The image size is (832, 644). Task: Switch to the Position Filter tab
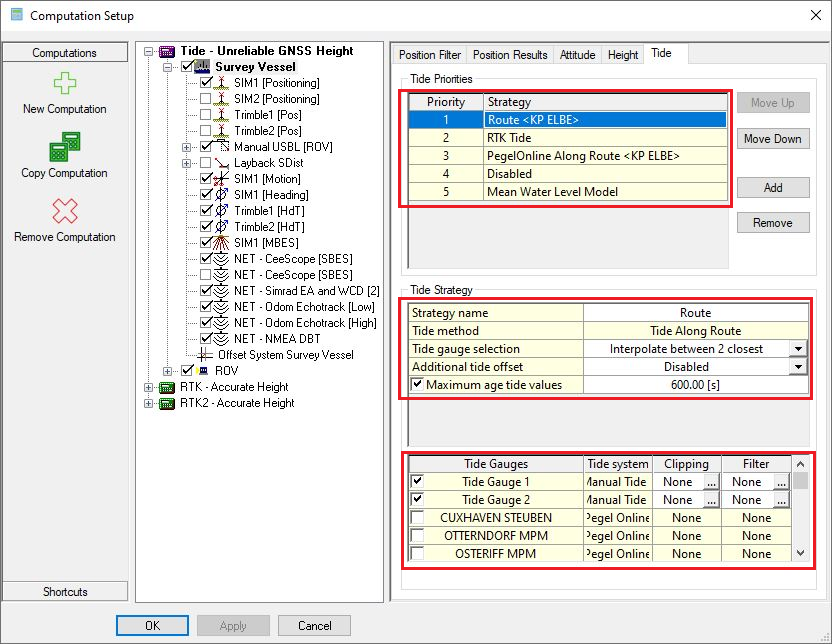point(430,55)
